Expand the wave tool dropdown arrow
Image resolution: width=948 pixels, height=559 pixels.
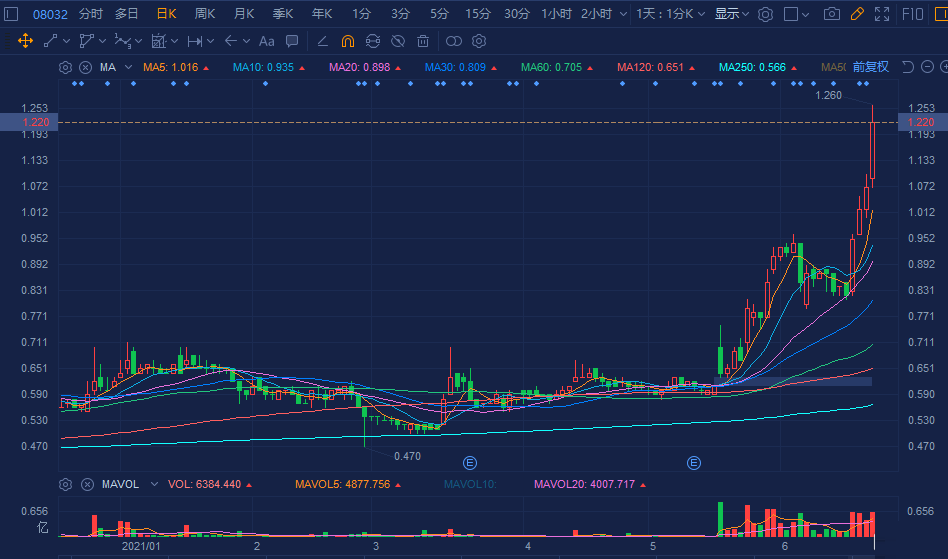coord(138,41)
